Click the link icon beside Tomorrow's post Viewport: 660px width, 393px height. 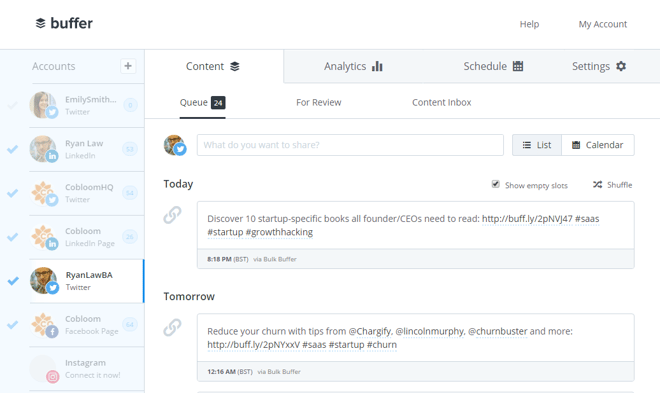pyautogui.click(x=173, y=327)
